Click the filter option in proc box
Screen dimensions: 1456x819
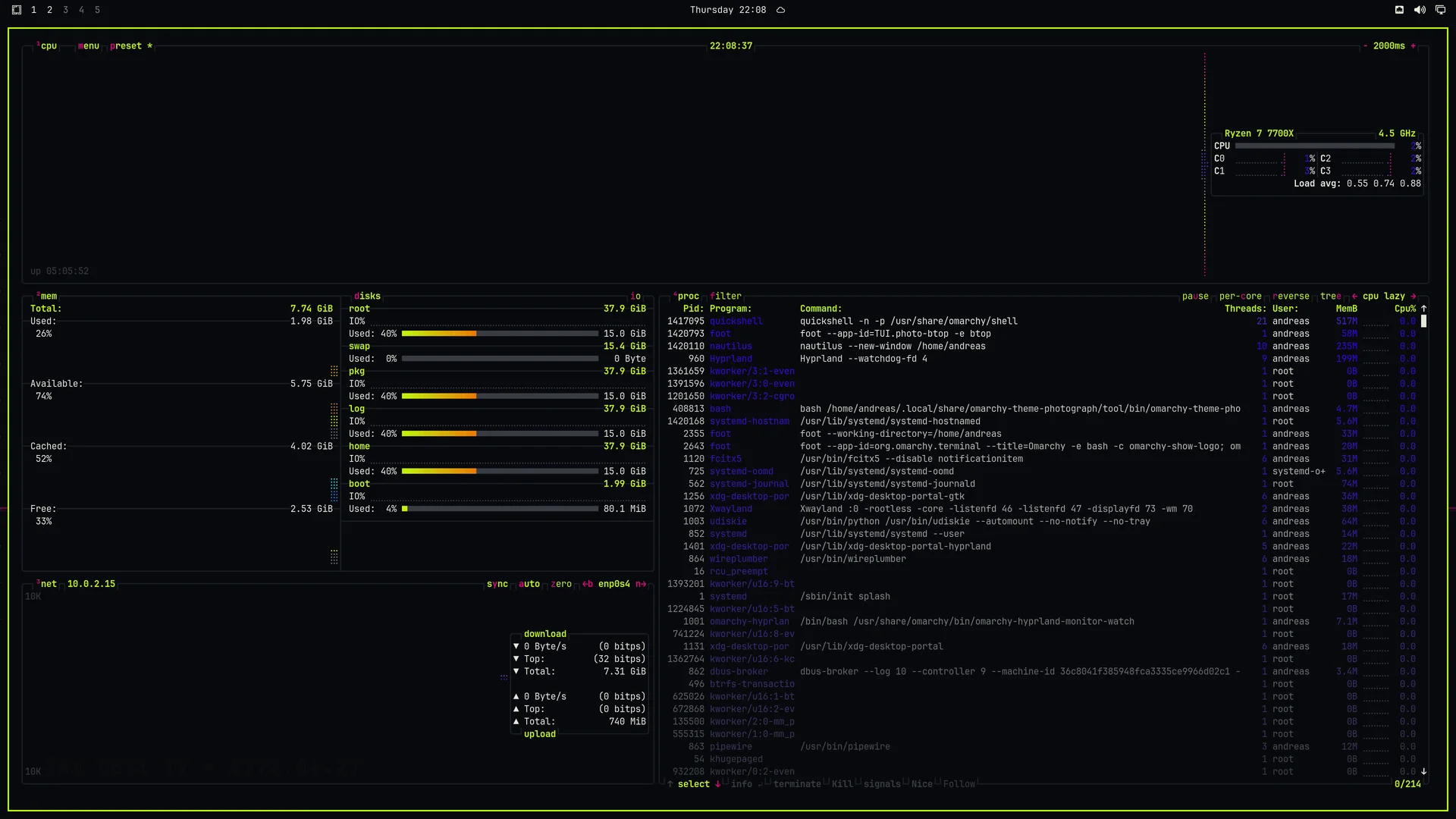(726, 297)
